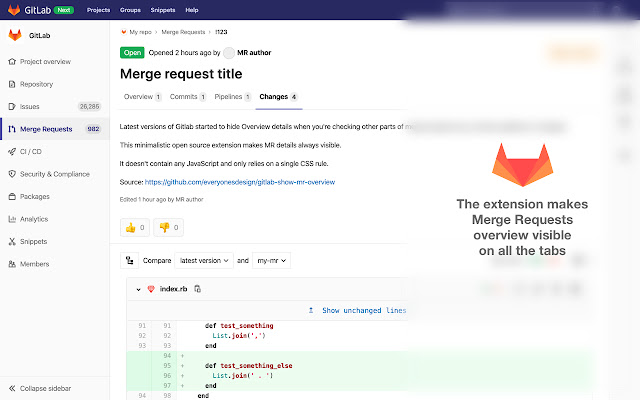
Task: Click the Issues icon in sidebar
Action: coord(12,107)
